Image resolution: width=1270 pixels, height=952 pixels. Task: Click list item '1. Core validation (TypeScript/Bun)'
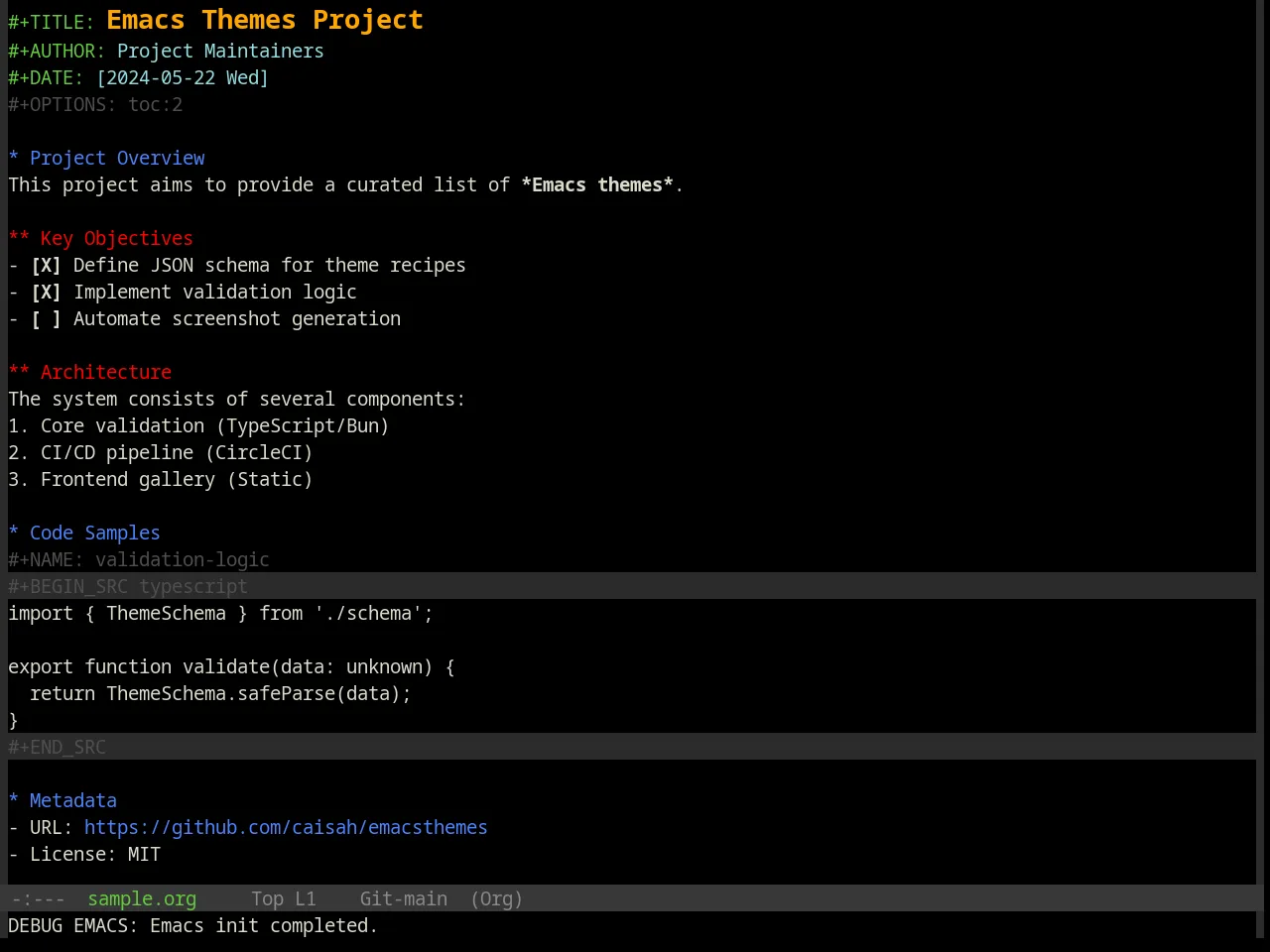(x=198, y=426)
